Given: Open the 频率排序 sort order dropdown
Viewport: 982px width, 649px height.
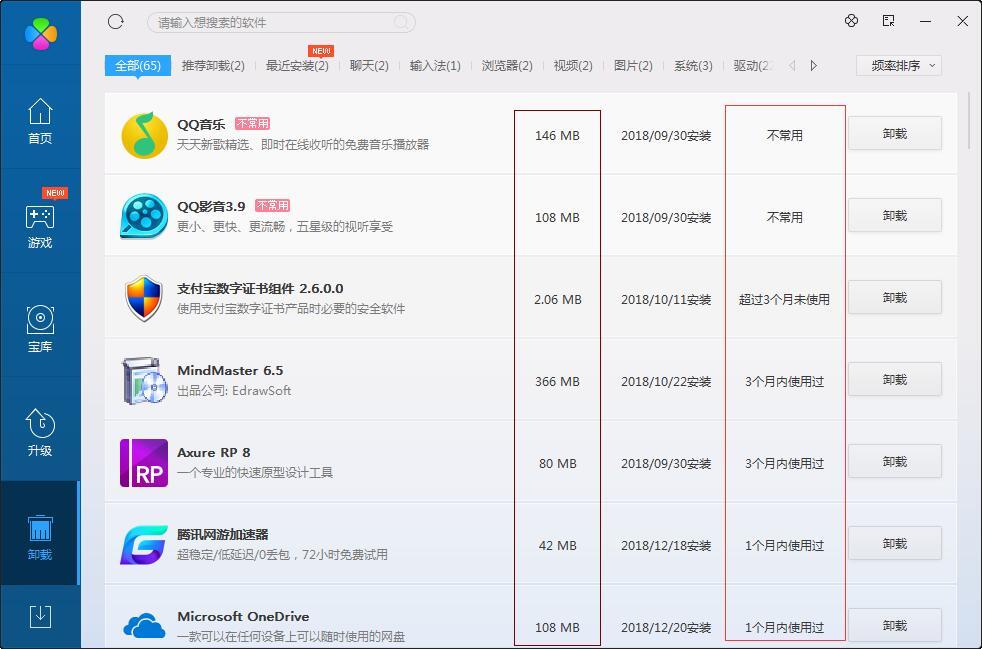Looking at the screenshot, I should (898, 64).
